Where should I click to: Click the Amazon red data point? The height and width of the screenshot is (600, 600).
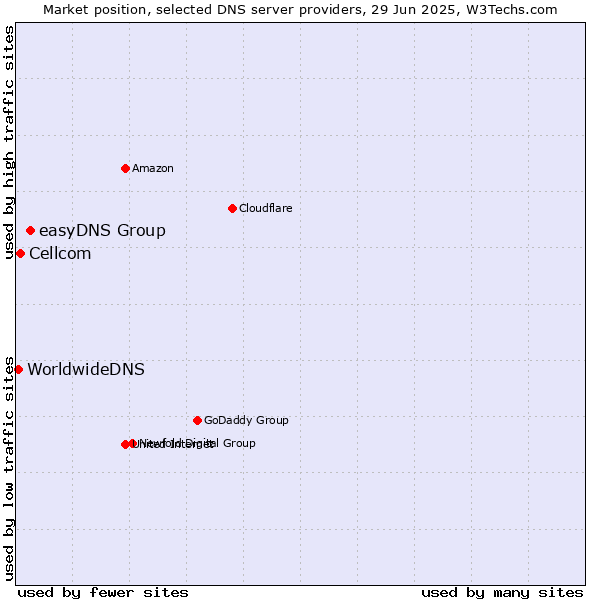point(125,168)
